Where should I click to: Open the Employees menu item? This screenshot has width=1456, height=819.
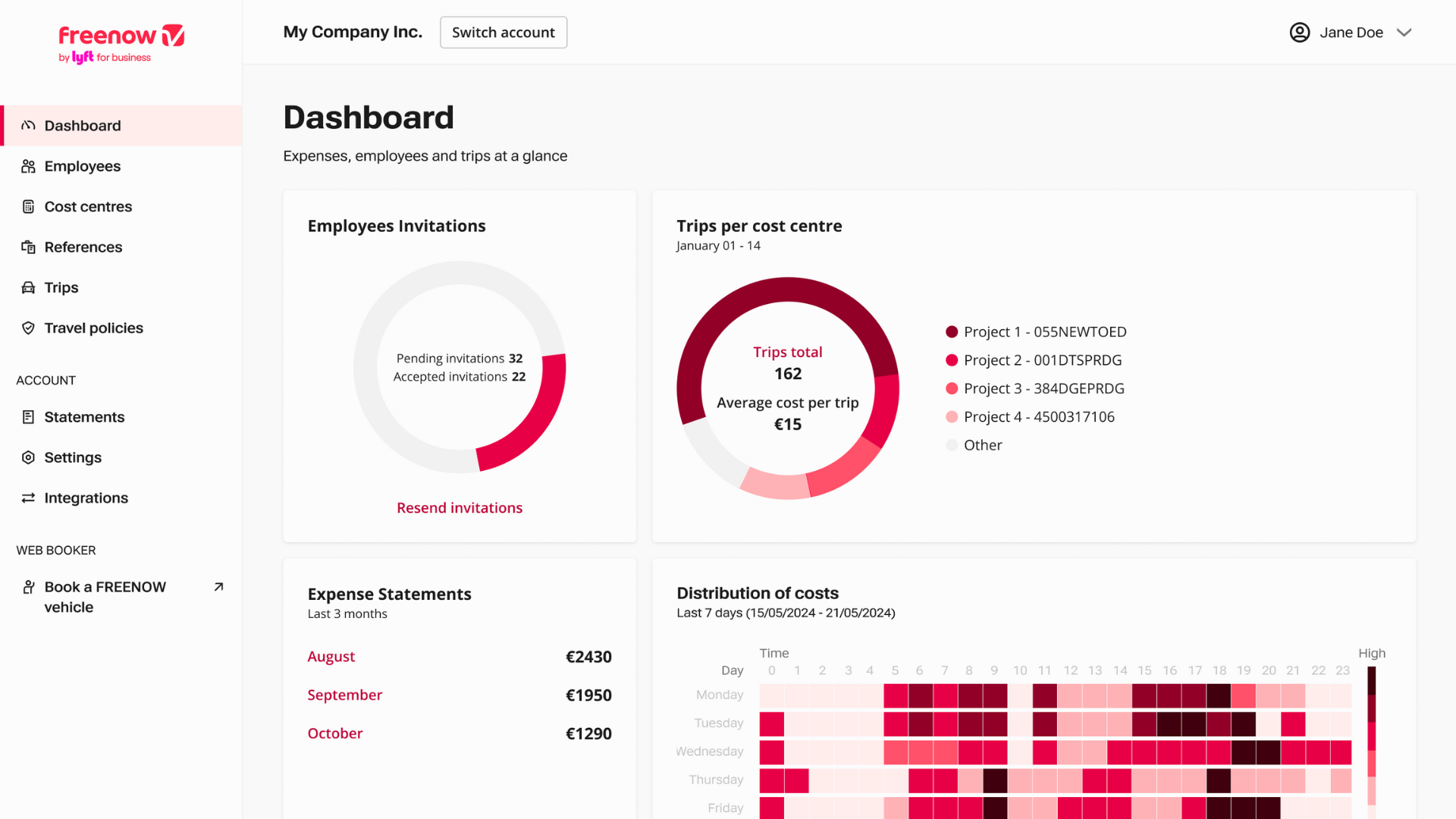click(x=82, y=166)
